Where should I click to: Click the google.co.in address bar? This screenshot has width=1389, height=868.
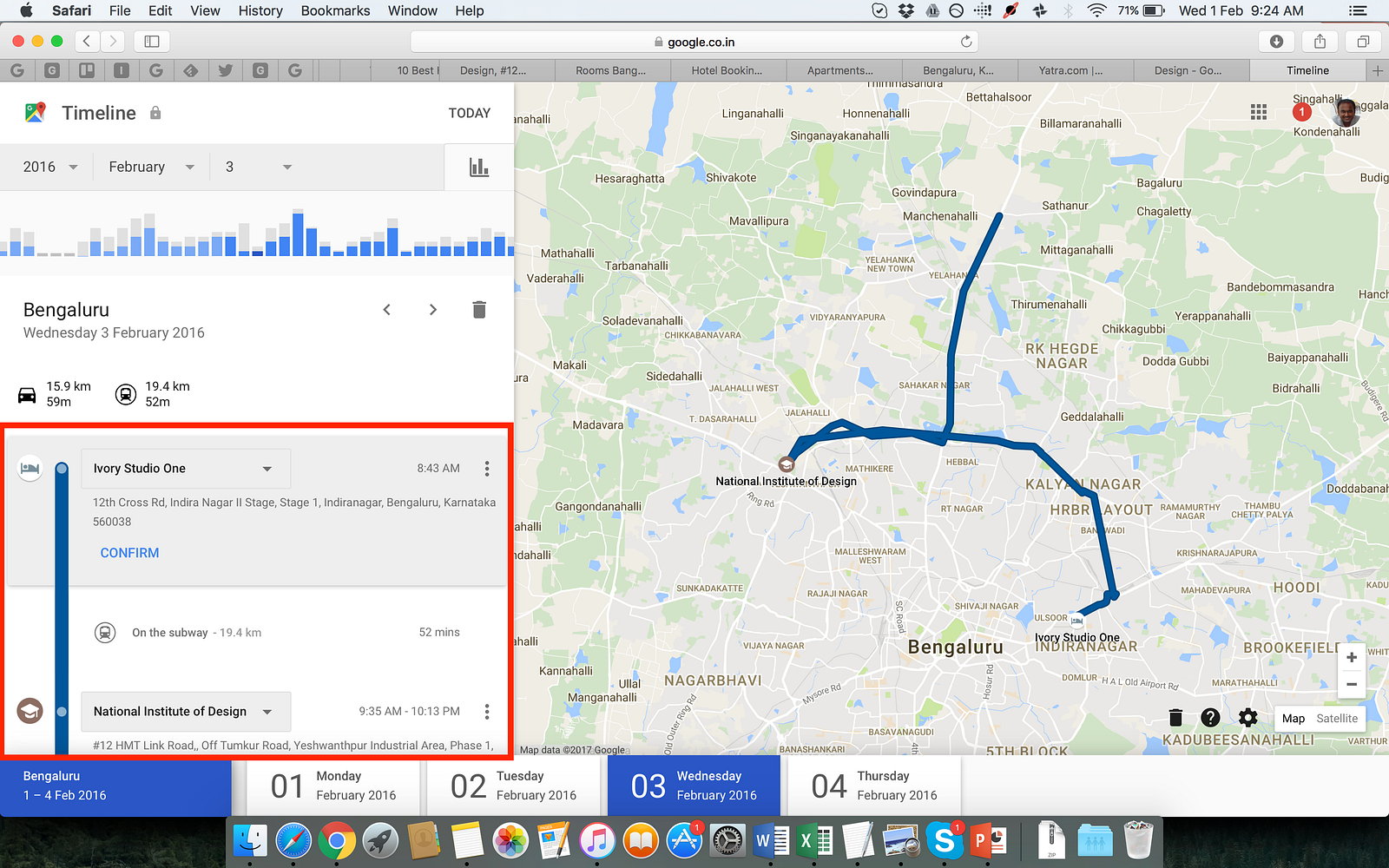[694, 42]
